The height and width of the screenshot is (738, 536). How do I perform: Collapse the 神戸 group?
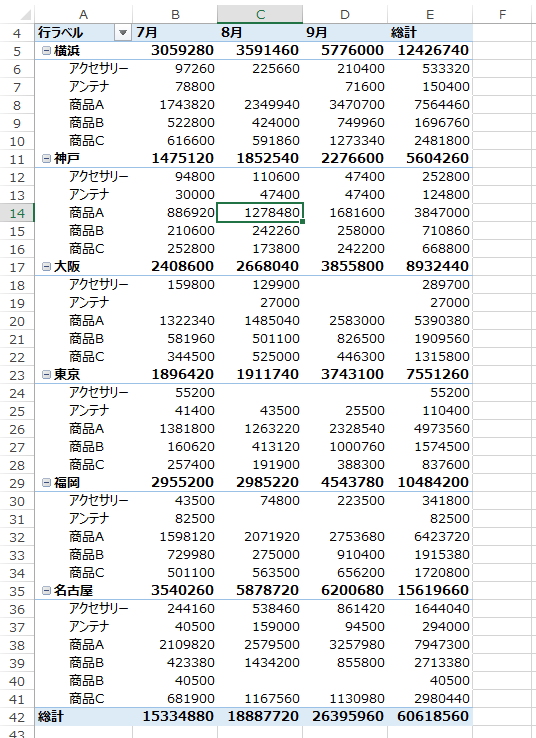[x=46, y=159]
